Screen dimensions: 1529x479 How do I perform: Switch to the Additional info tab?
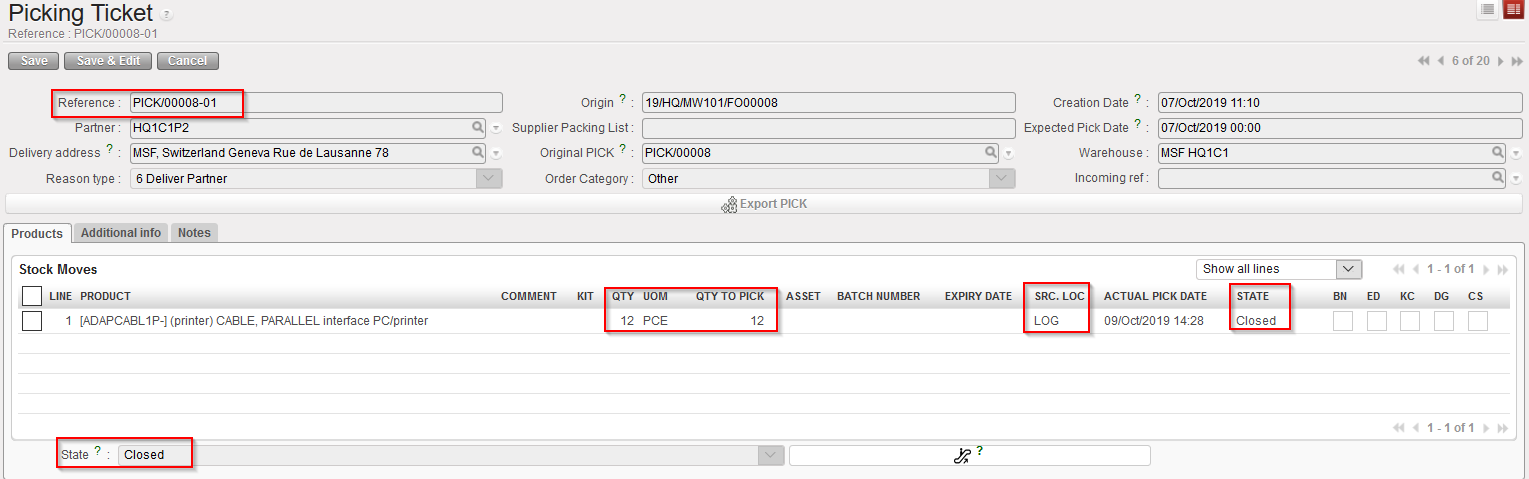pos(120,233)
